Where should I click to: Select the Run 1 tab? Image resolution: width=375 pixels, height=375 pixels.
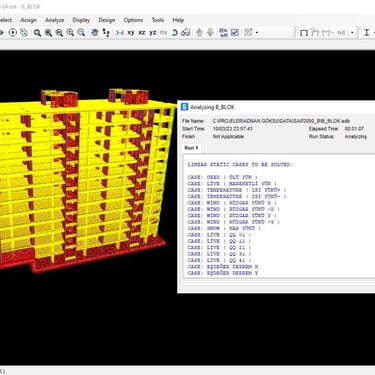click(191, 148)
